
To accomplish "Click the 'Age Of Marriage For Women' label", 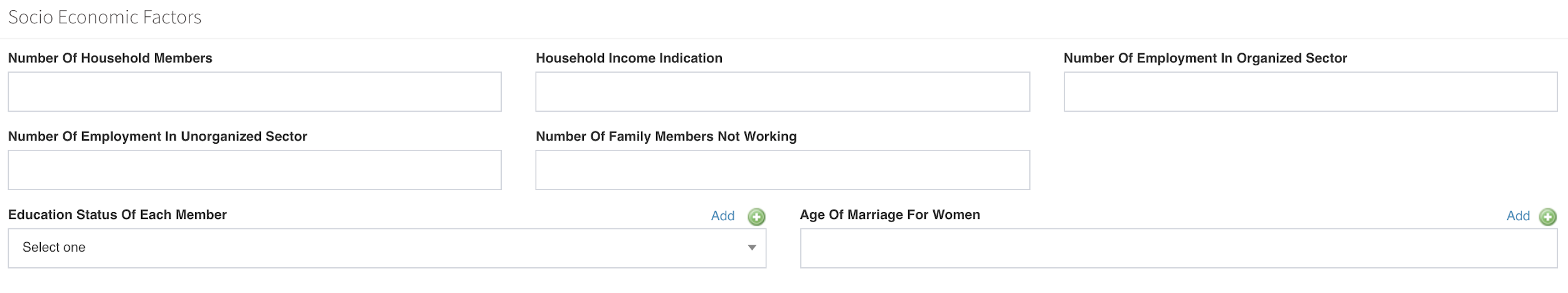I will [889, 215].
